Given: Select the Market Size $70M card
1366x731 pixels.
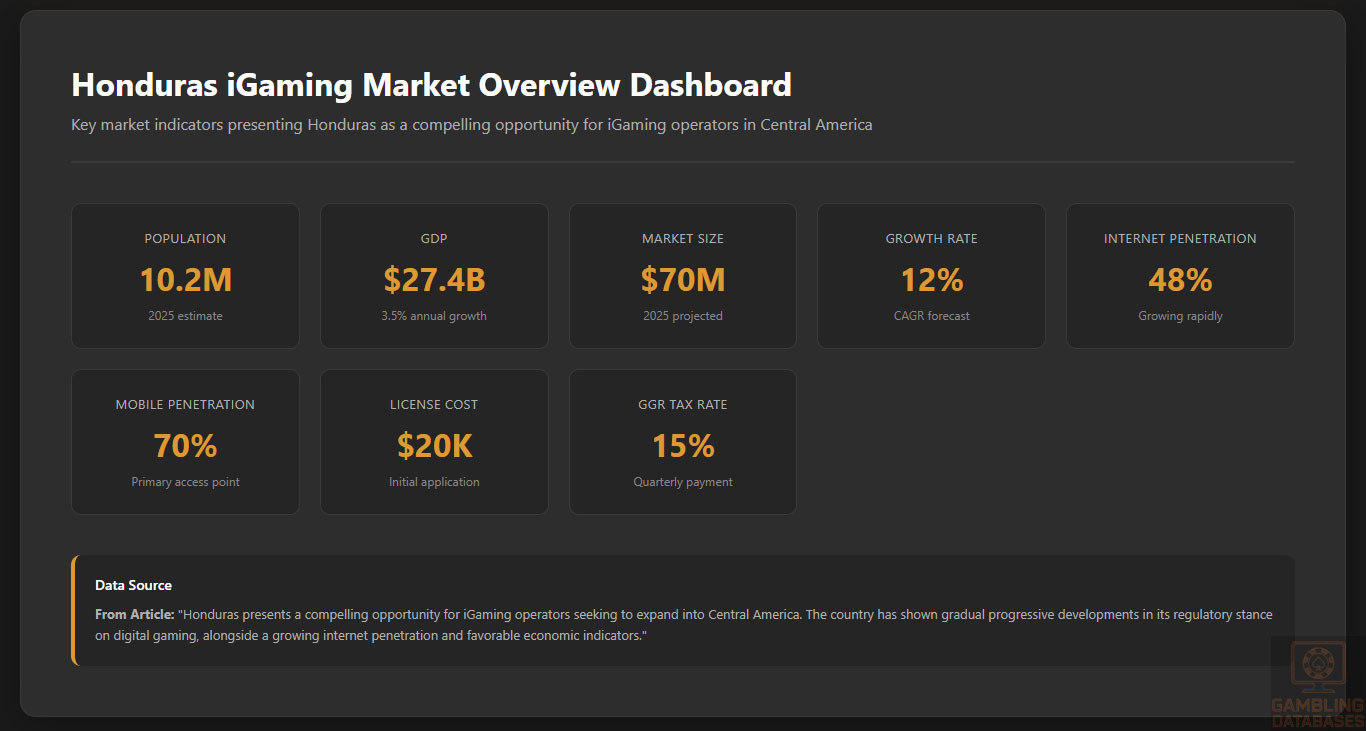Looking at the screenshot, I should (683, 276).
